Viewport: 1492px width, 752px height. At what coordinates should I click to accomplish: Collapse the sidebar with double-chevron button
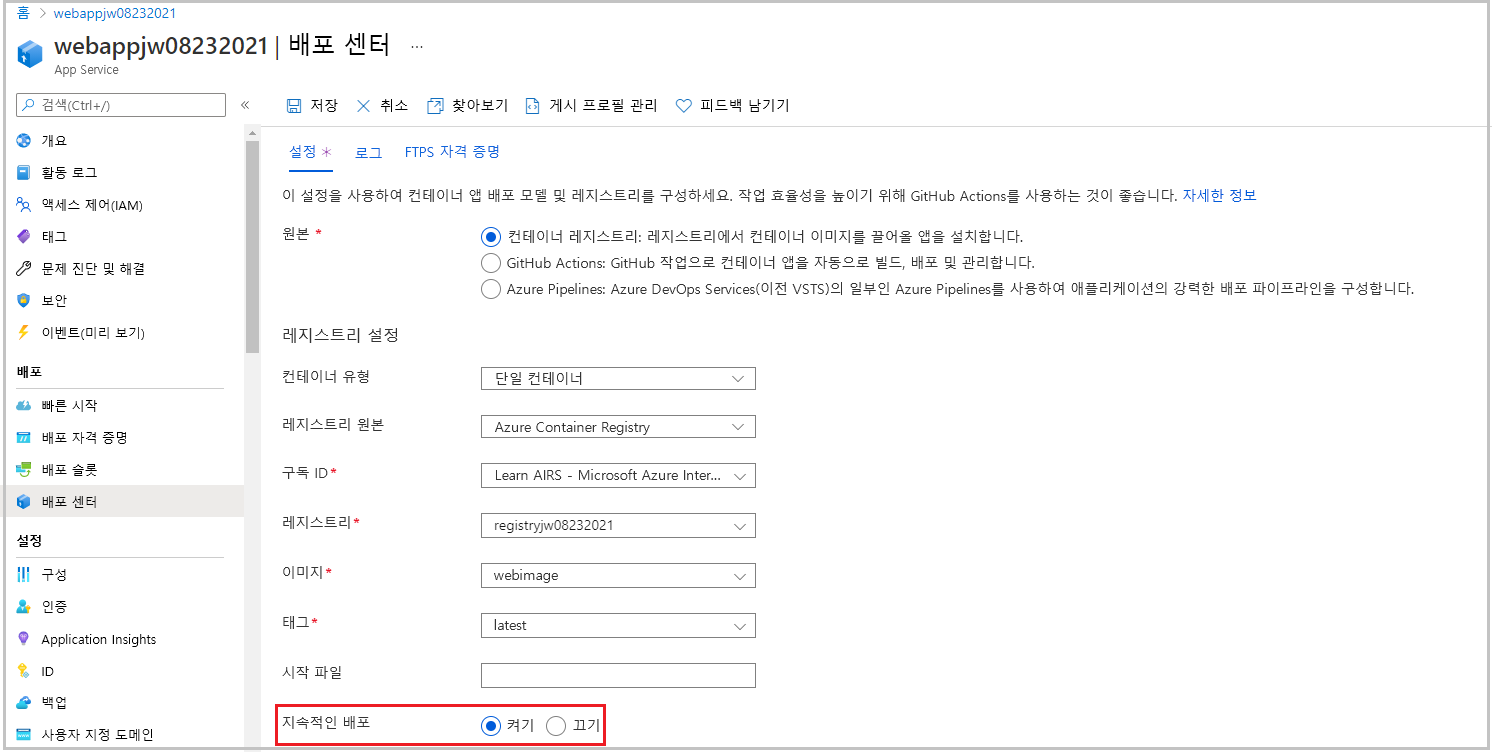coord(245,105)
